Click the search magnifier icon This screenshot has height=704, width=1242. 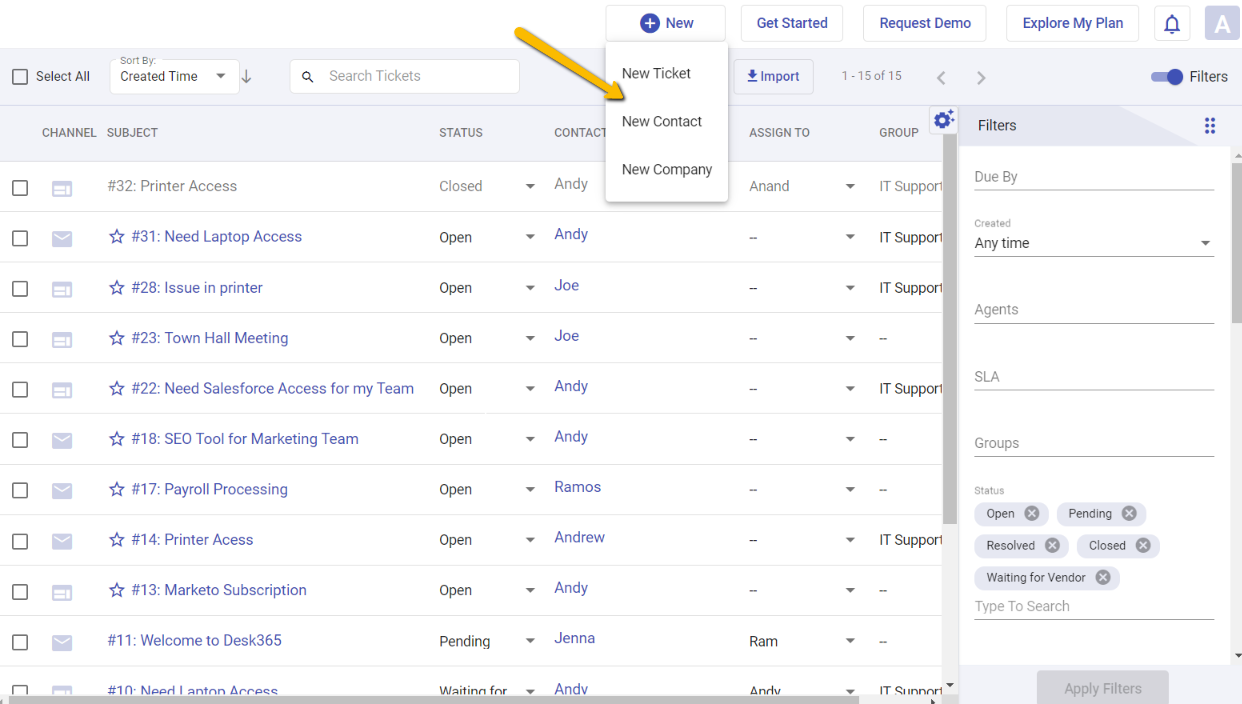pyautogui.click(x=307, y=76)
